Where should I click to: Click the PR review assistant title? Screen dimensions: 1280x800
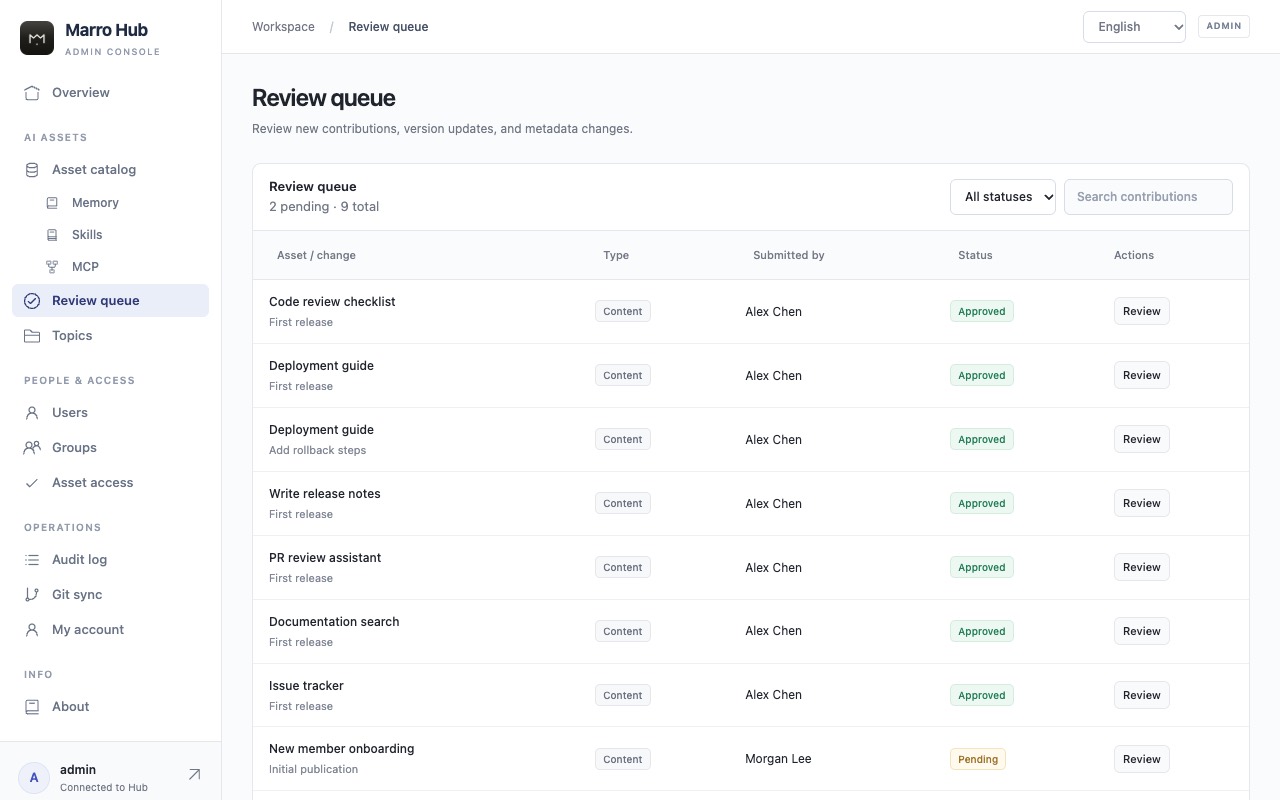click(325, 558)
